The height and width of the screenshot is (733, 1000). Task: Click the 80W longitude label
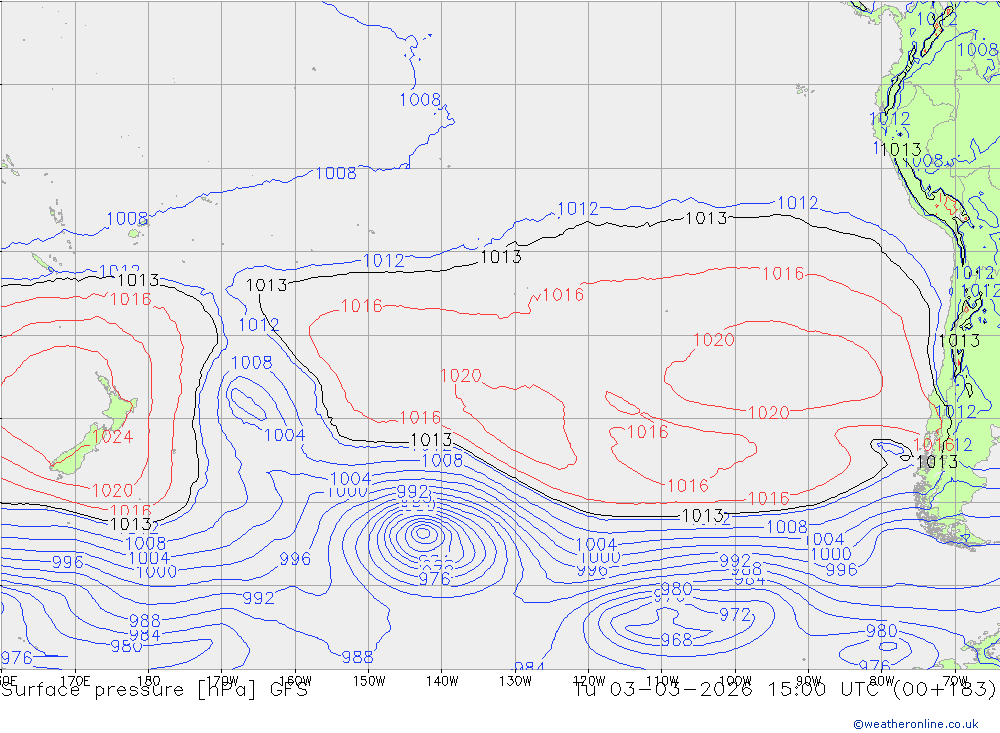click(882, 681)
